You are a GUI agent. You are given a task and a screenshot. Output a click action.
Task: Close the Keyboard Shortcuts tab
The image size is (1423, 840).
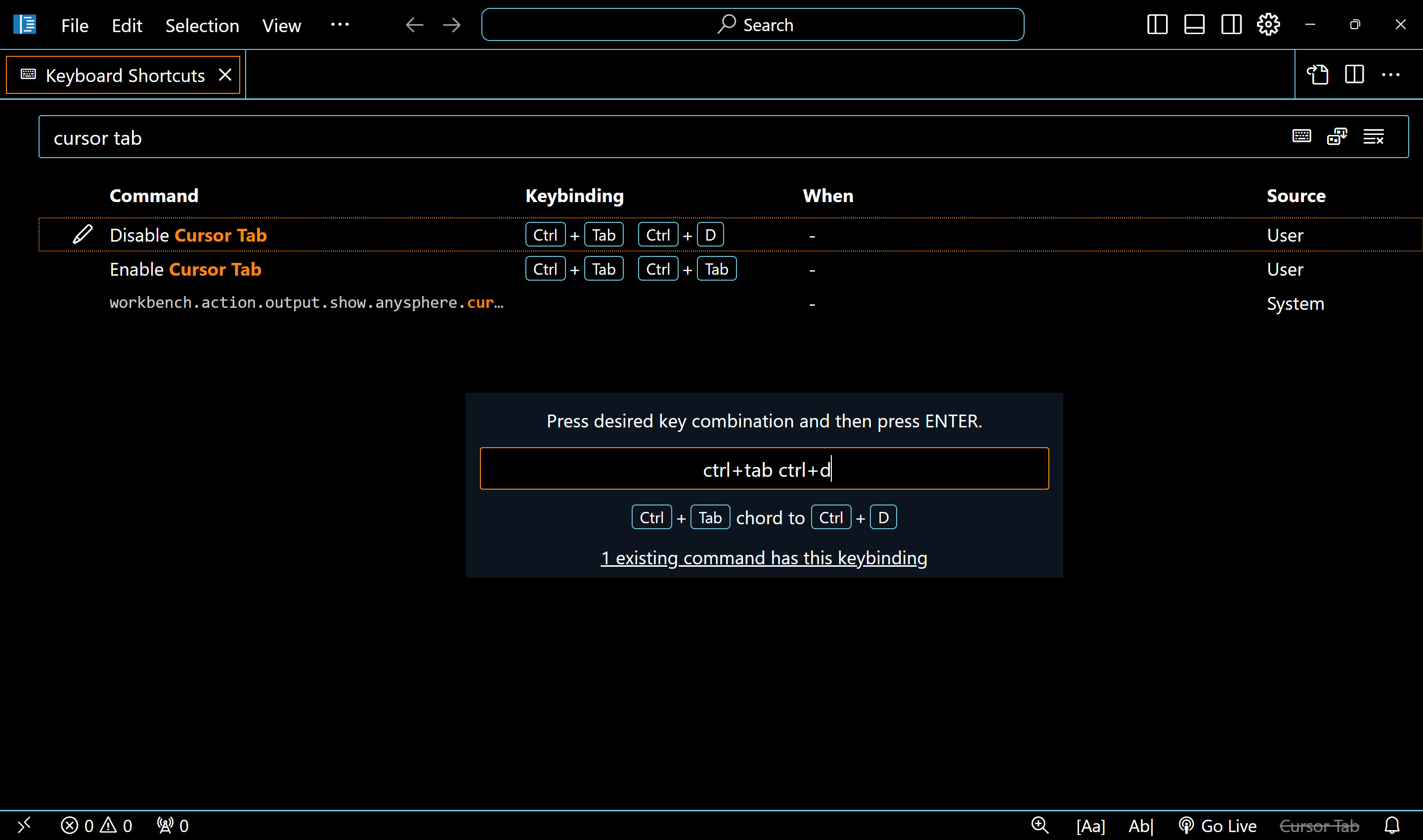(225, 75)
